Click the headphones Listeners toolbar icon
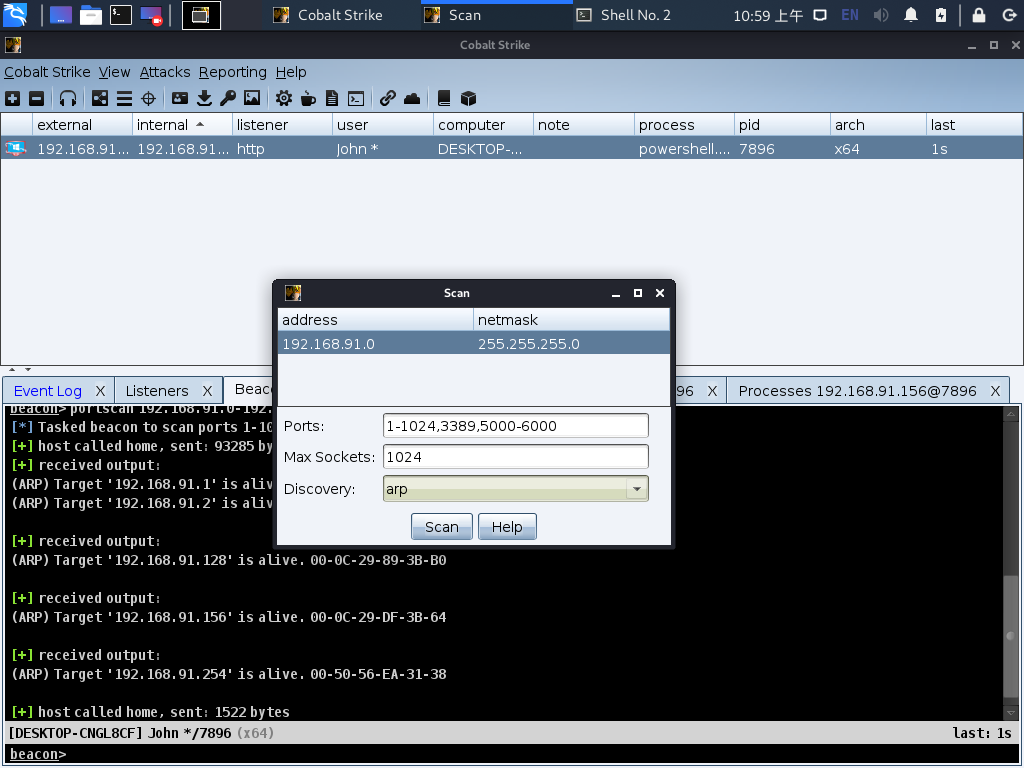The height and width of the screenshot is (768, 1024). pyautogui.click(x=68, y=98)
